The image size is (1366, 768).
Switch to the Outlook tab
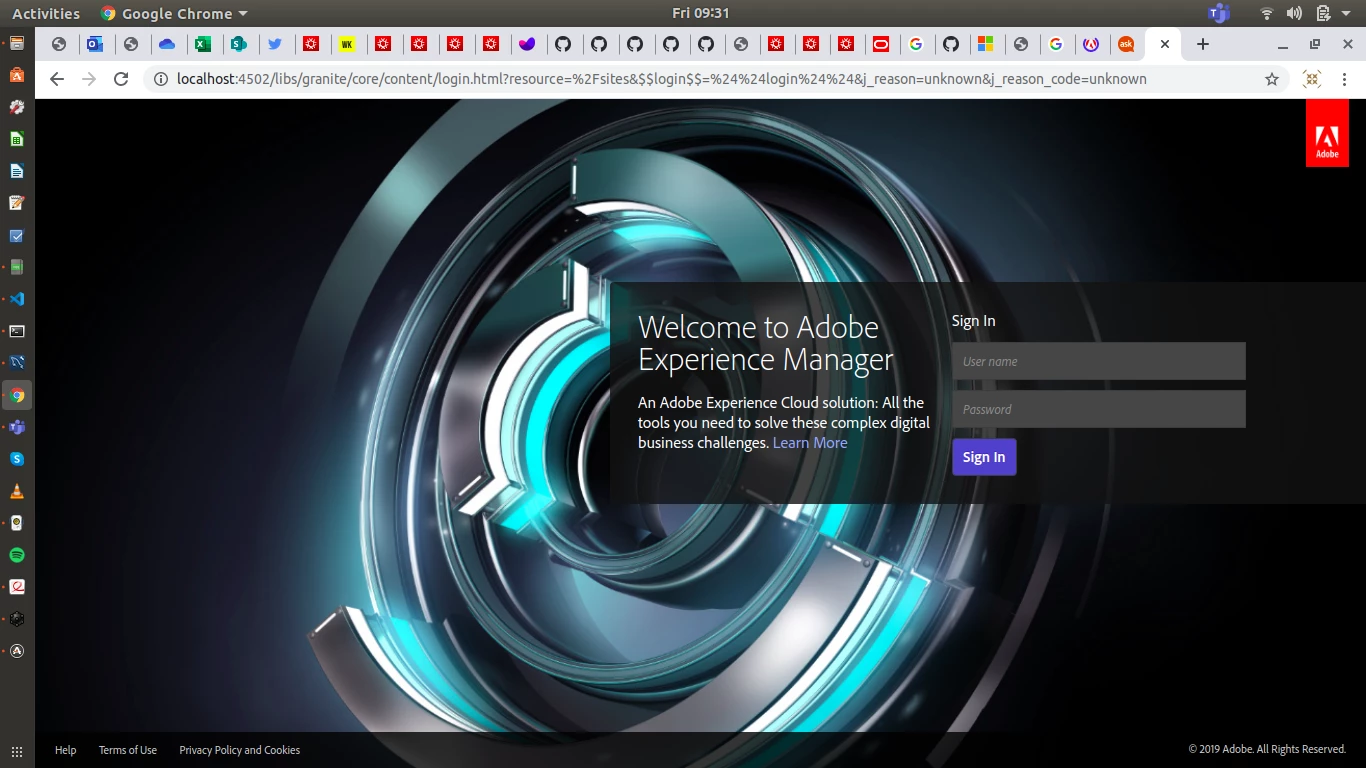coord(95,44)
